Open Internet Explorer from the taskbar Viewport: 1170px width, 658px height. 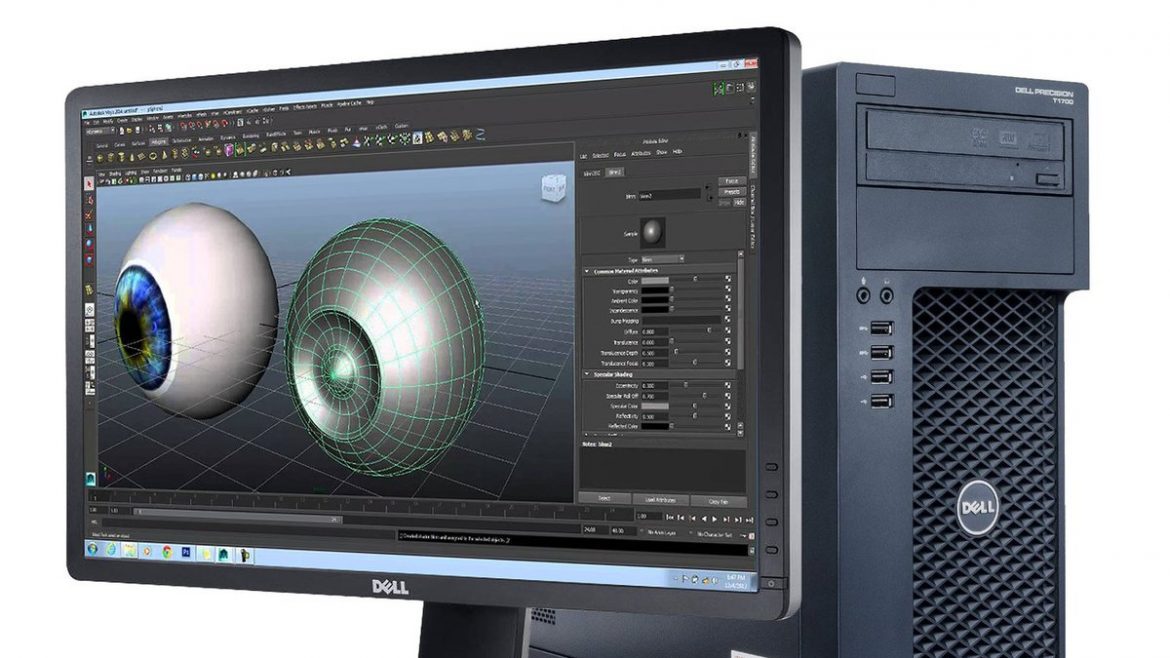[x=111, y=550]
